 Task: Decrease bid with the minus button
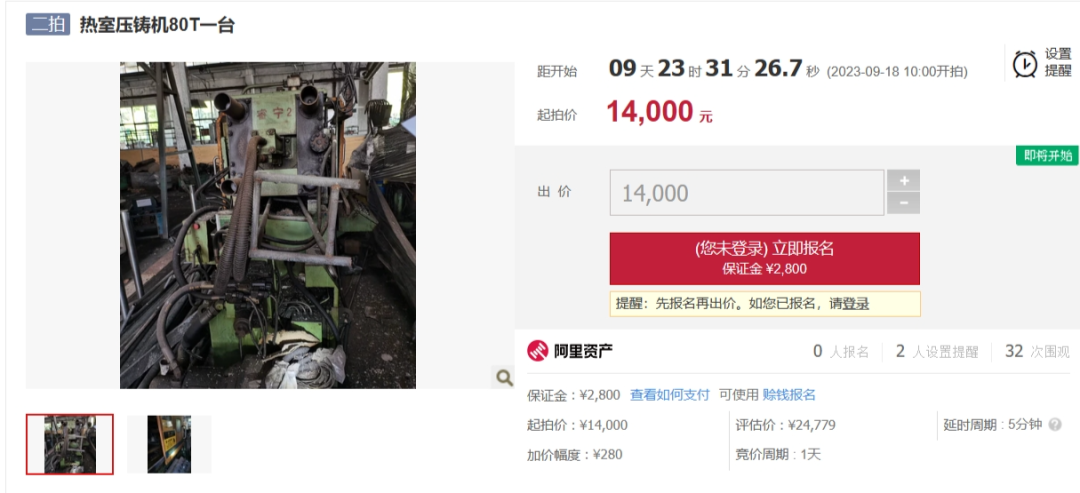click(904, 203)
